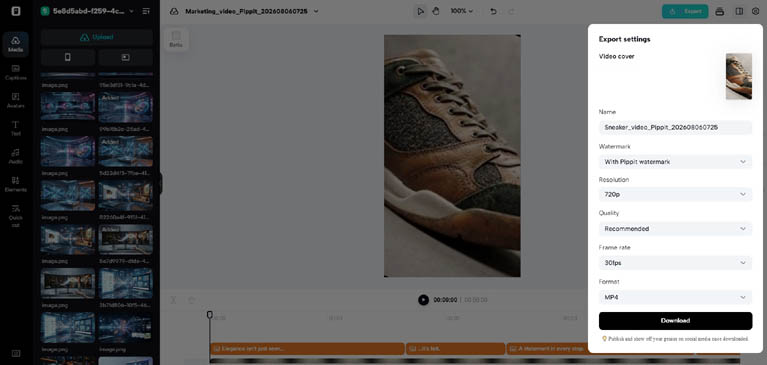Click the Export button

pos(685,11)
